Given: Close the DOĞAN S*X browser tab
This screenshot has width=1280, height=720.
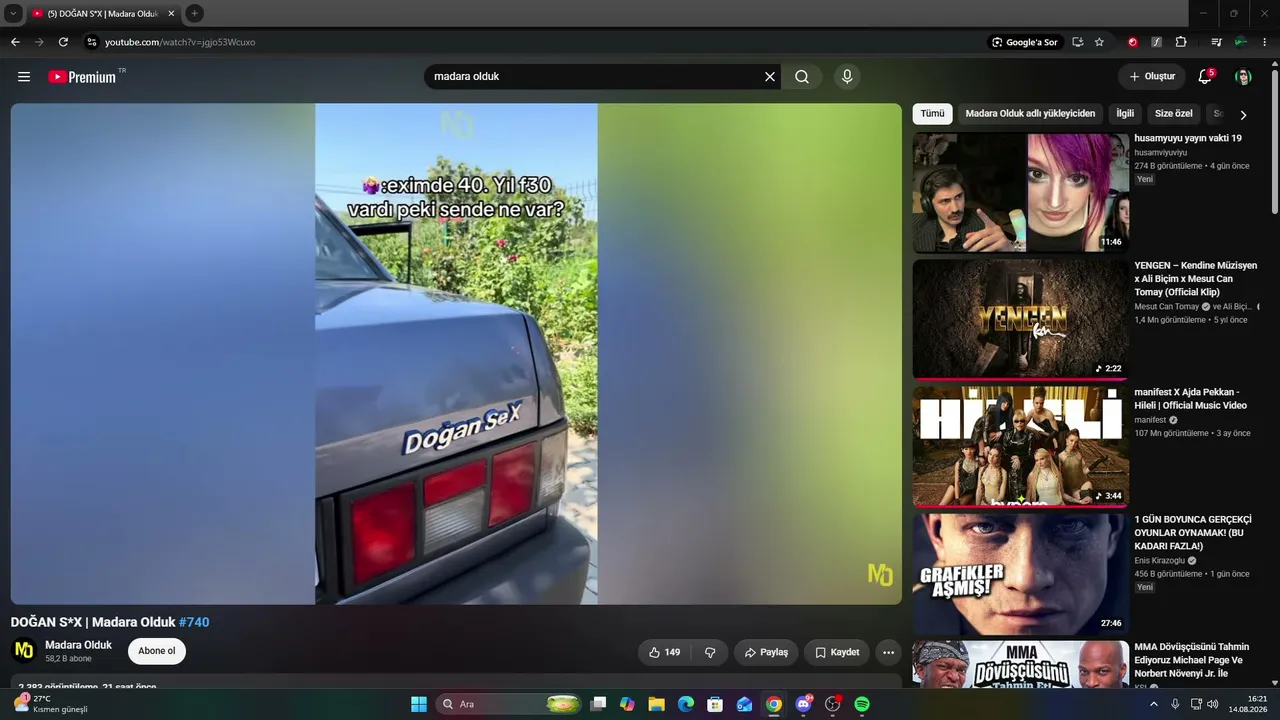Looking at the screenshot, I should pyautogui.click(x=171, y=13).
